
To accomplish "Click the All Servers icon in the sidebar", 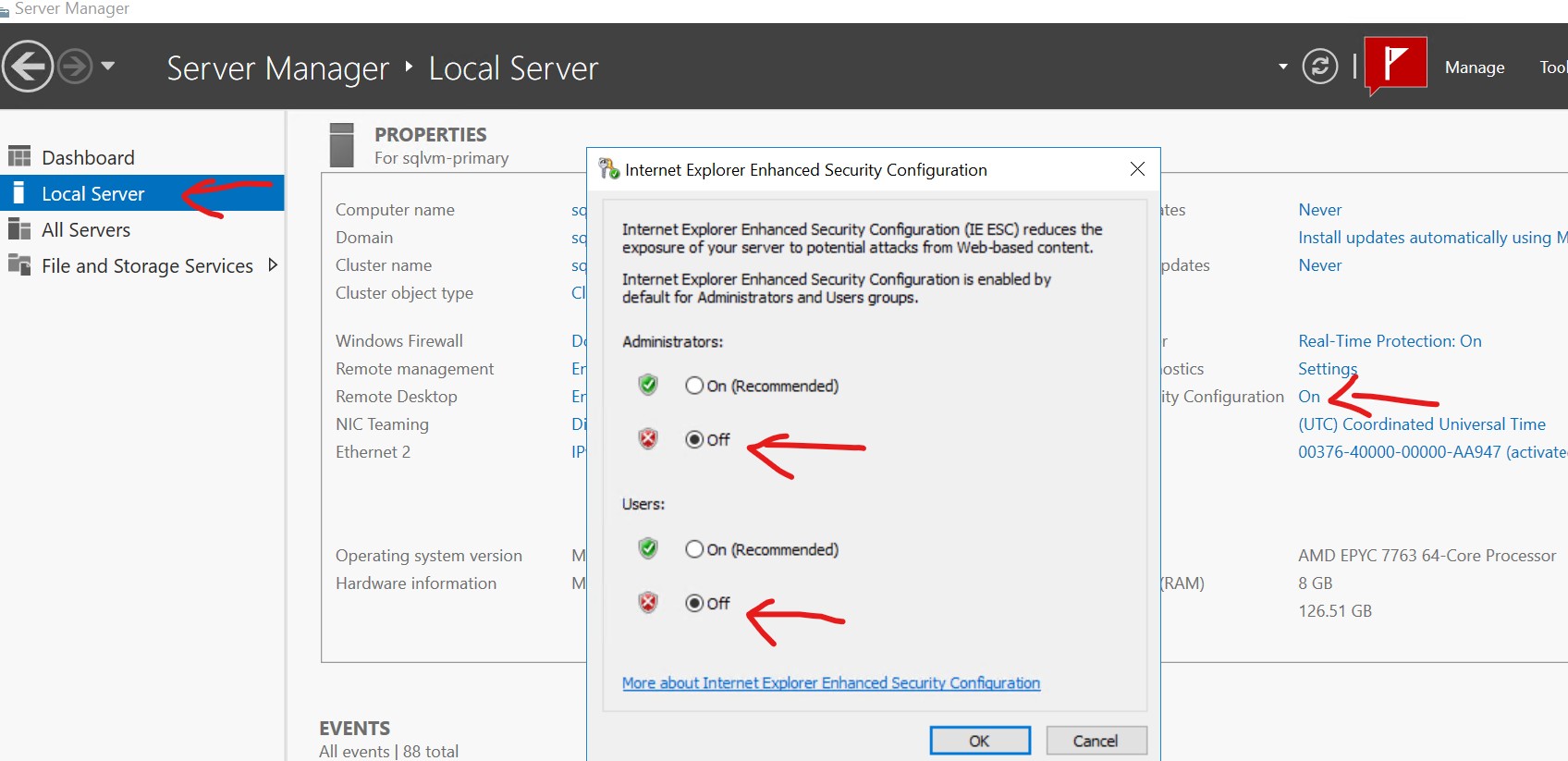I will (x=19, y=228).
